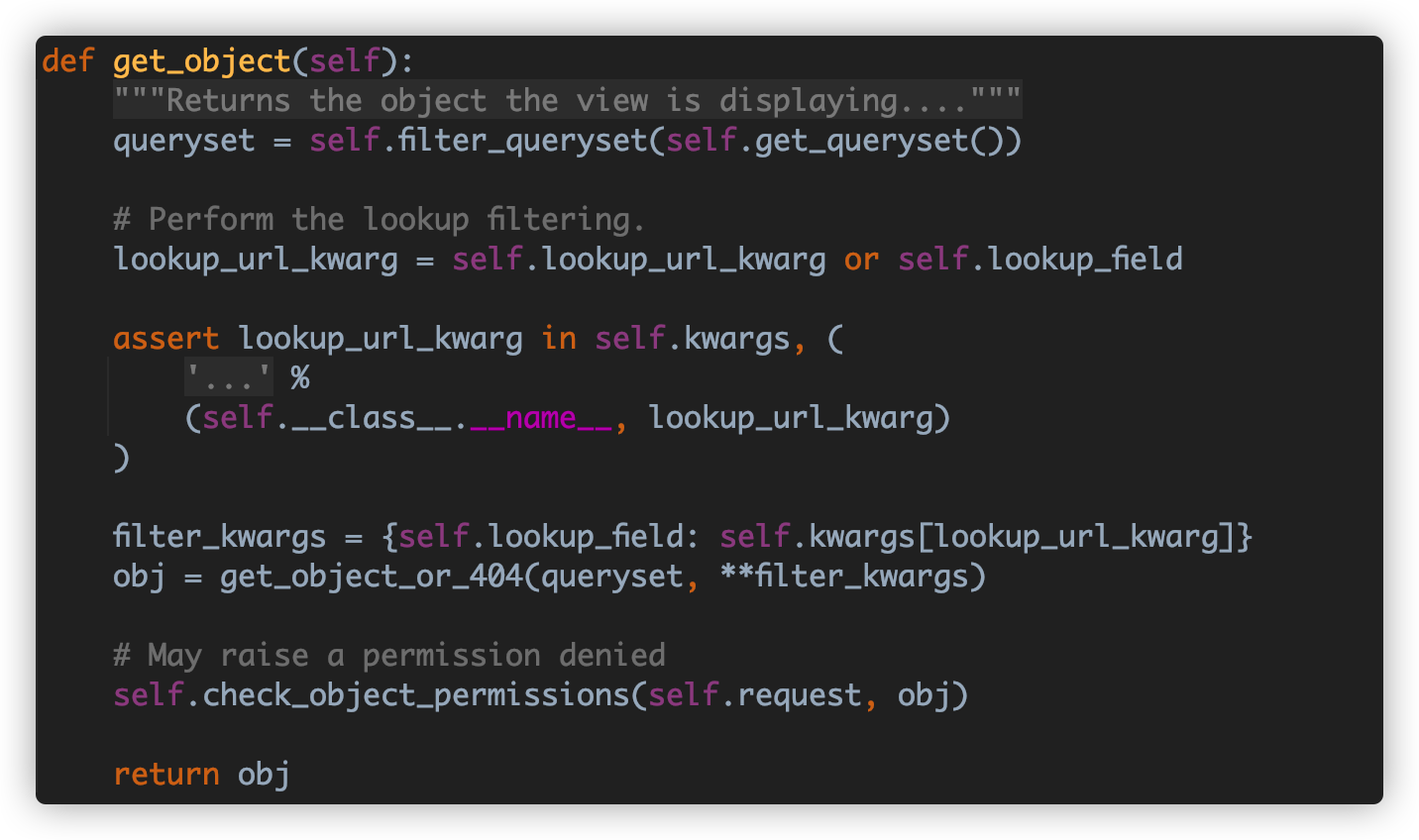Click the request attribute of self.request
Viewport: 1419px width, 840px height.
point(799,694)
